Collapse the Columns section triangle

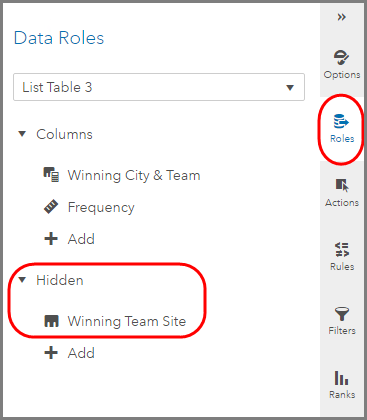pos(22,134)
